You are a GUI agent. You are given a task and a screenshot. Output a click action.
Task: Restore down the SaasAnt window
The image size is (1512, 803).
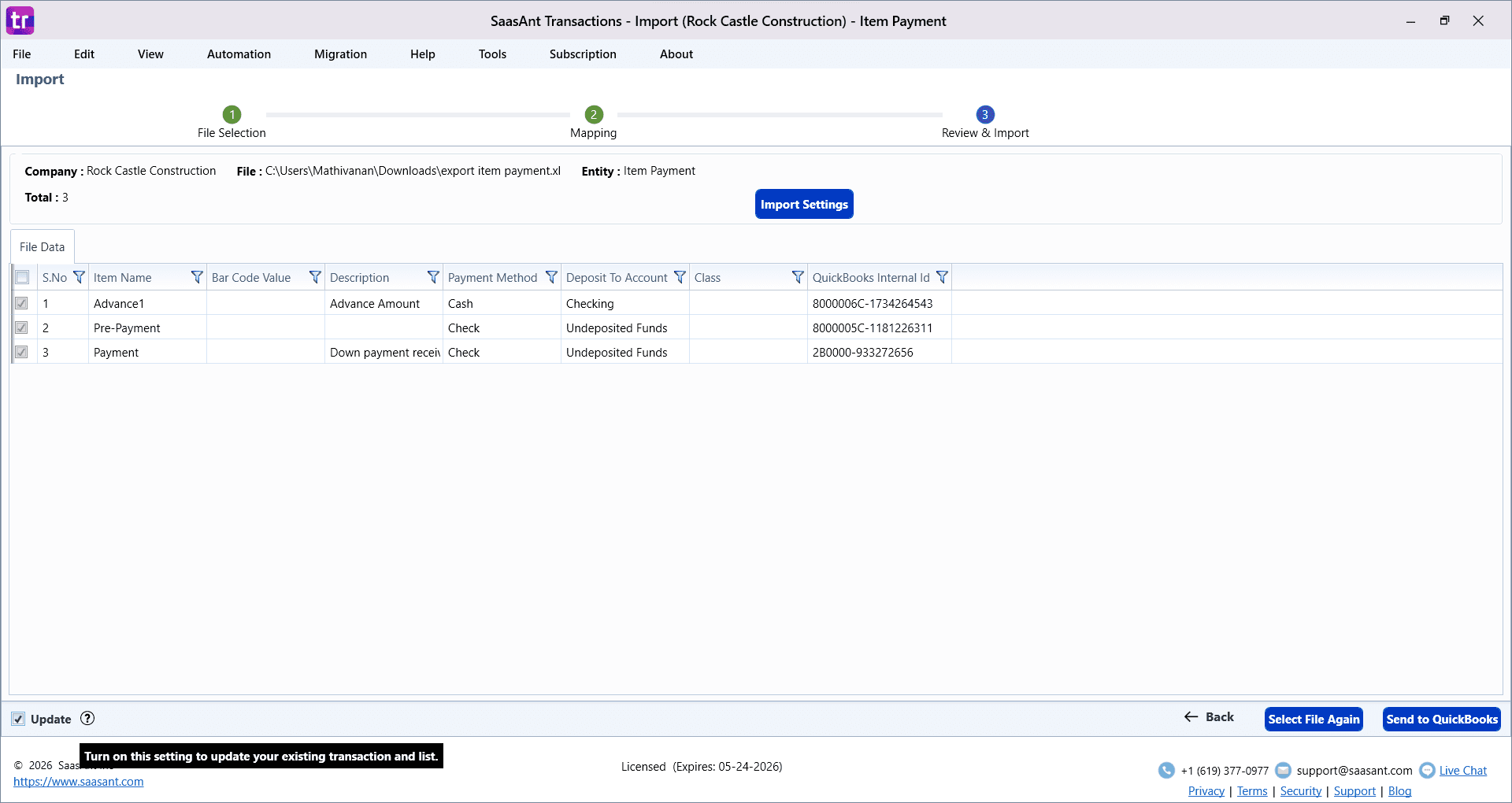pyautogui.click(x=1444, y=21)
